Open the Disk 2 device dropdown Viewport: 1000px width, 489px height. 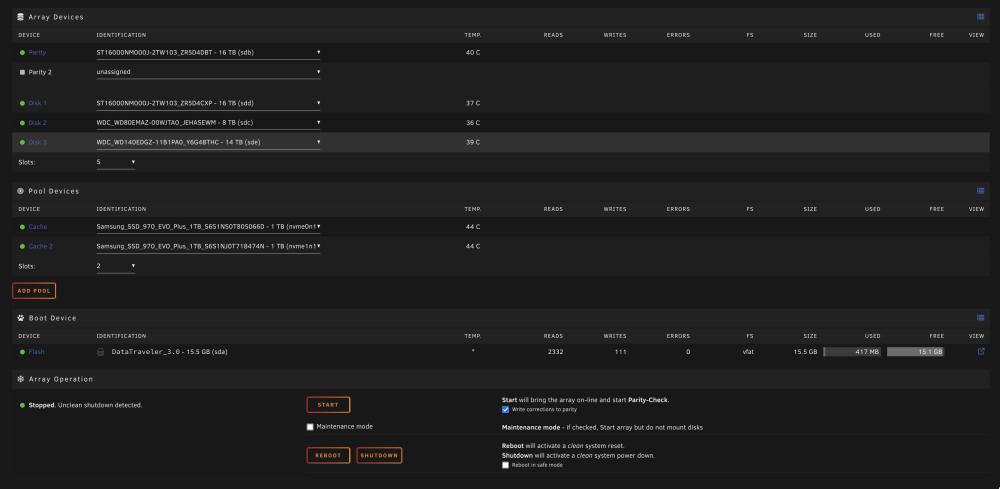point(209,122)
